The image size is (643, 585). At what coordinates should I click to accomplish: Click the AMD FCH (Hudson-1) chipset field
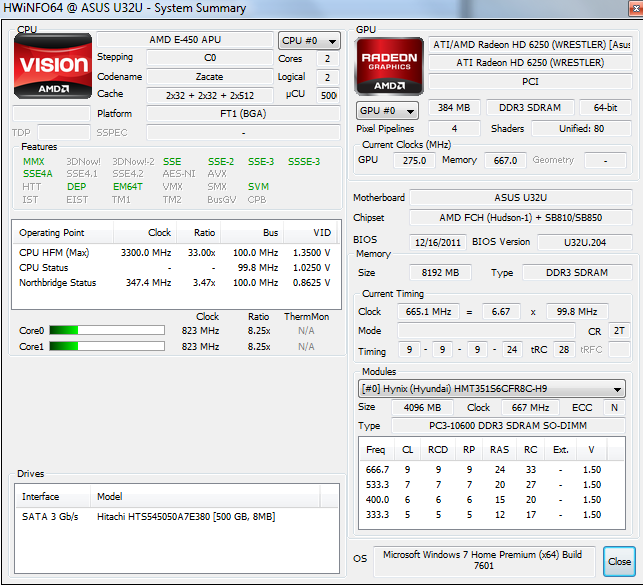point(520,218)
